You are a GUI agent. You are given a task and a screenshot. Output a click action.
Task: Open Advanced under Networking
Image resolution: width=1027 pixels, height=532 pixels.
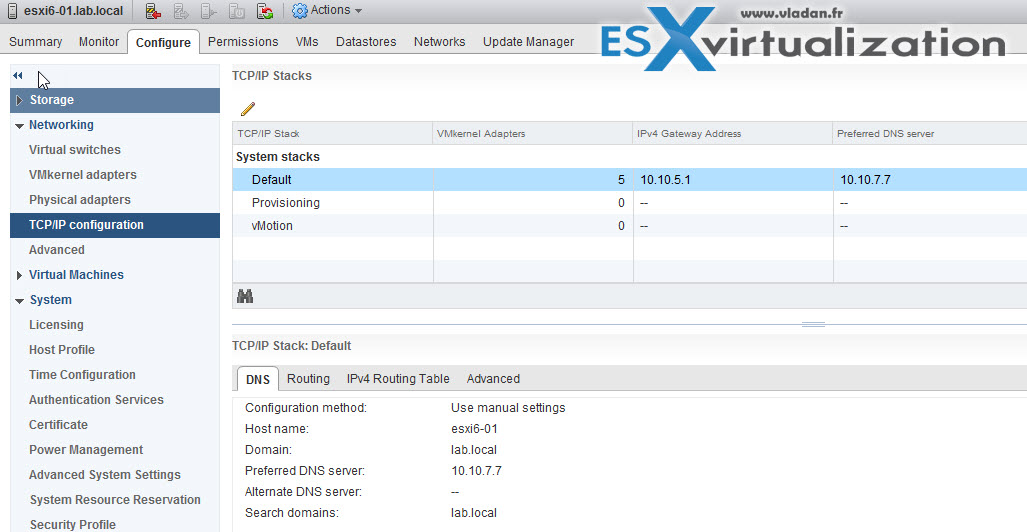(56, 250)
